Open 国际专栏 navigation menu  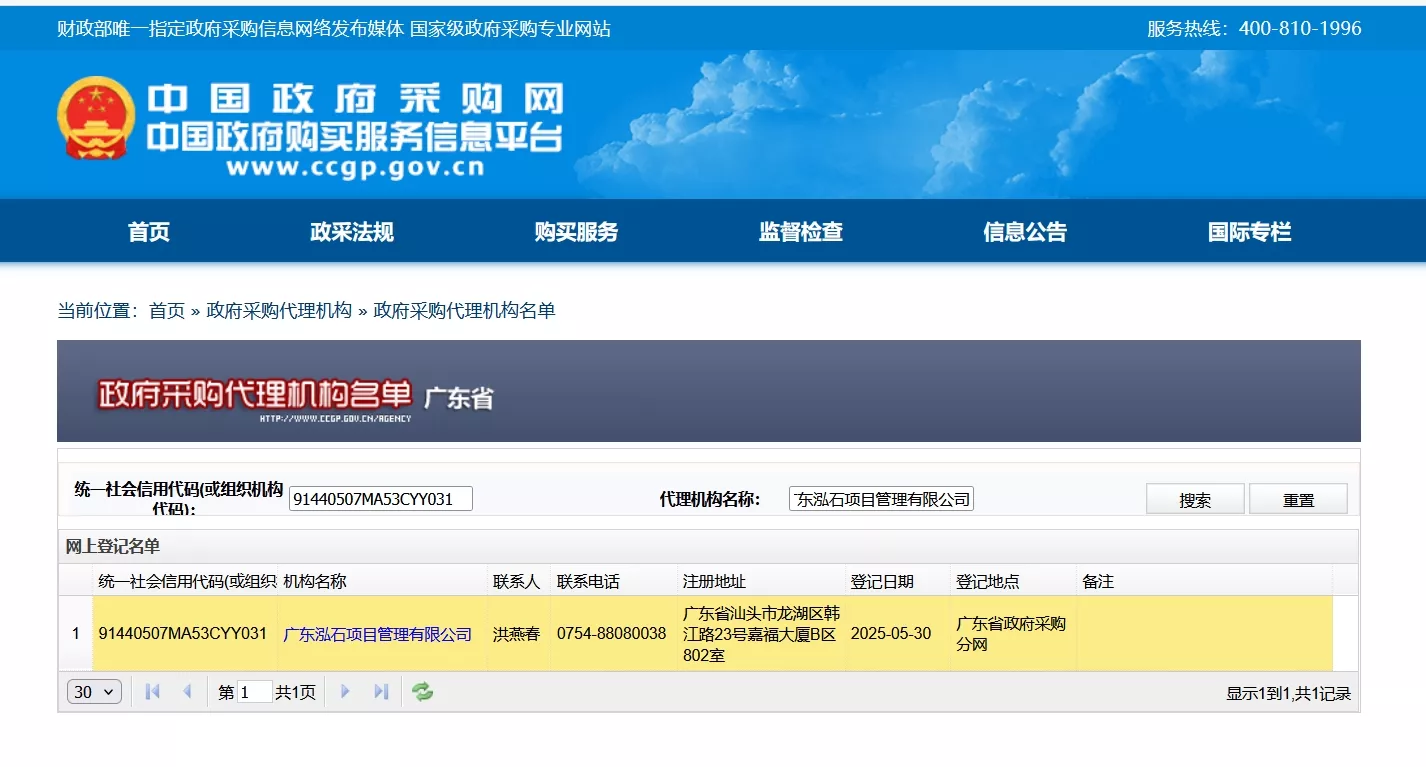pyautogui.click(x=1250, y=232)
